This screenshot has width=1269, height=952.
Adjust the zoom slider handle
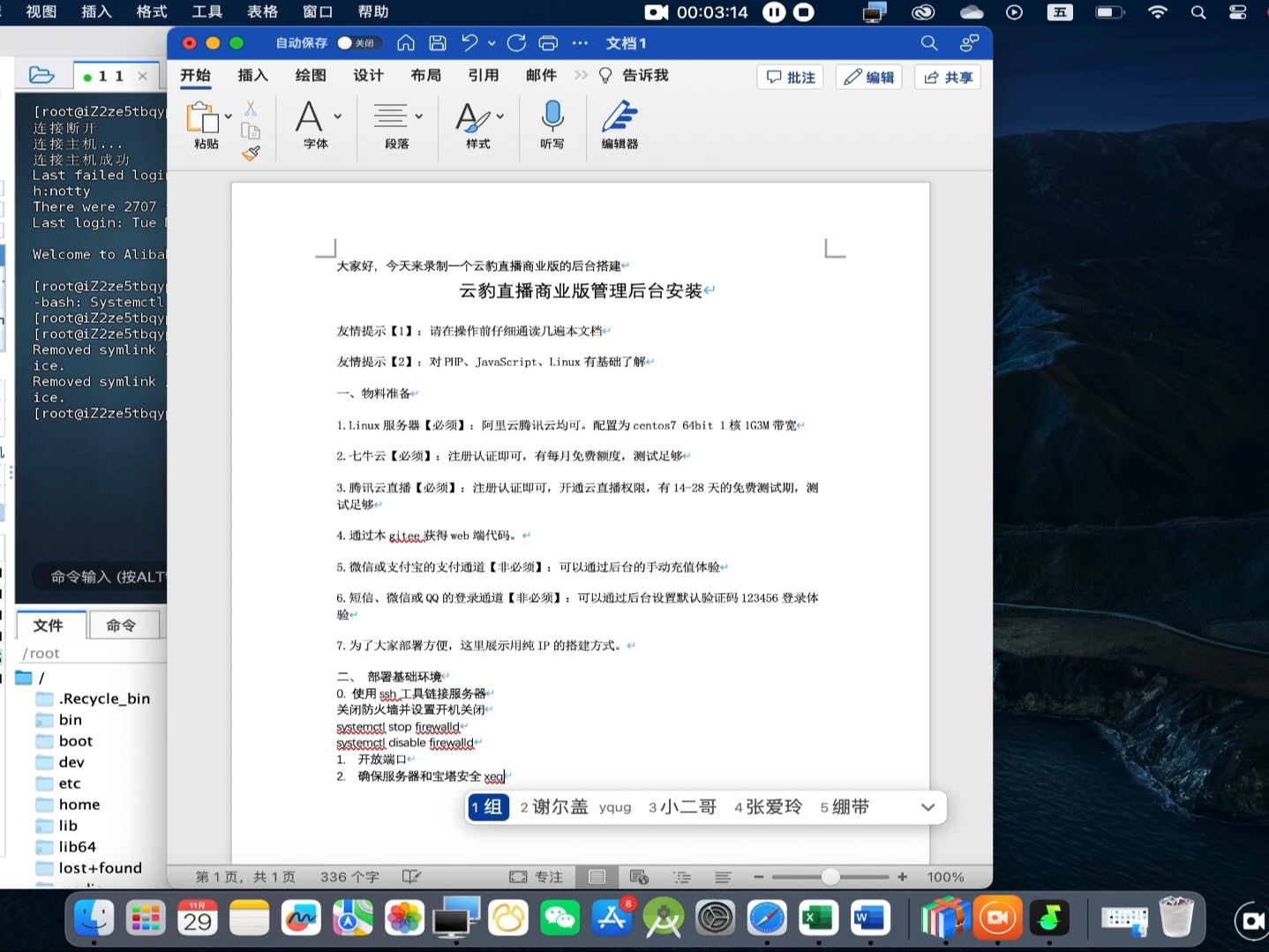click(830, 877)
